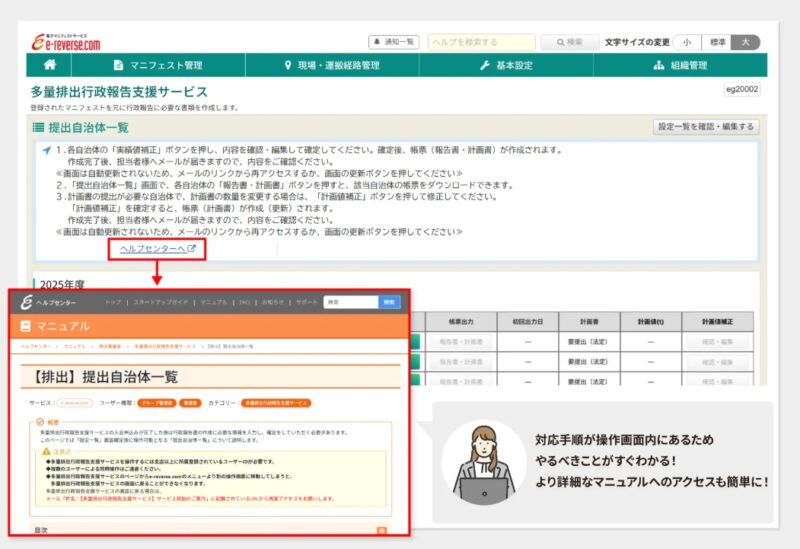800x549 pixels.
Task: Click the help center logo icon
Action: point(26,301)
